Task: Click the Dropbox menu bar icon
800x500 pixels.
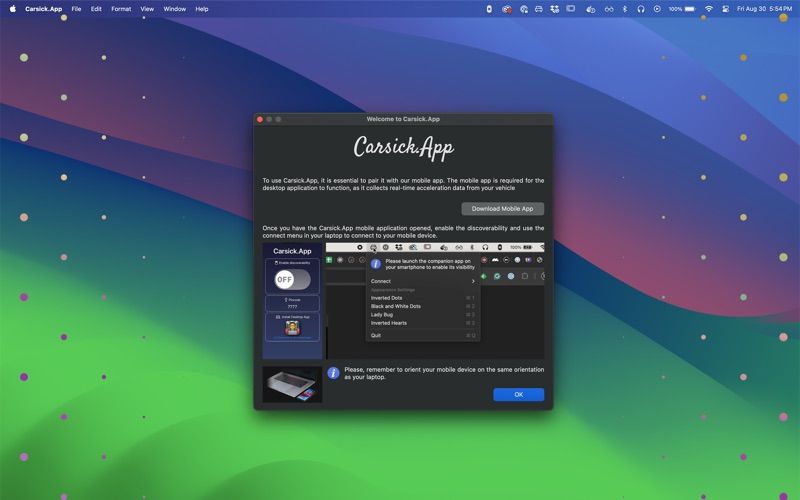Action: pos(555,9)
